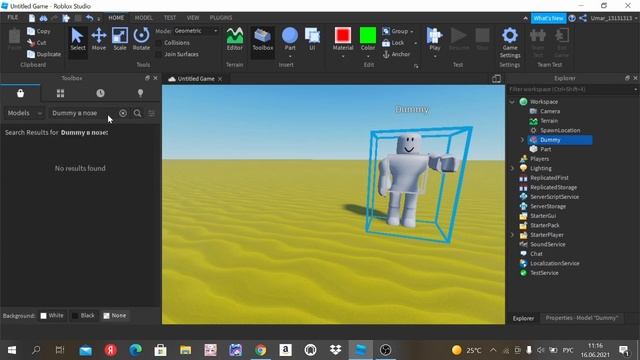
Task: Activate the Rotate tool
Action: click(141, 39)
